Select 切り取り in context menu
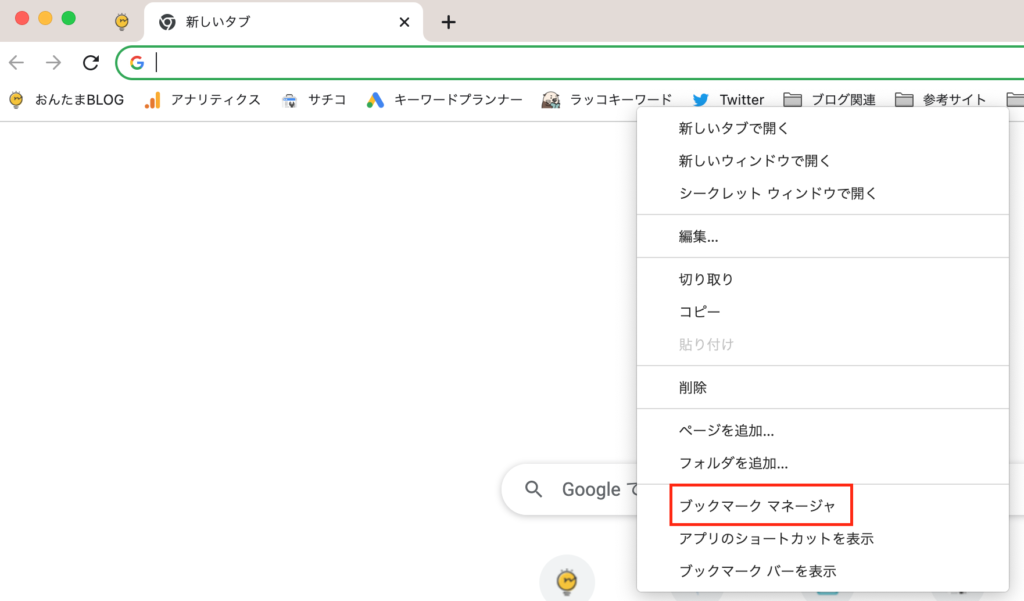Image resolution: width=1024 pixels, height=601 pixels. coord(823,280)
